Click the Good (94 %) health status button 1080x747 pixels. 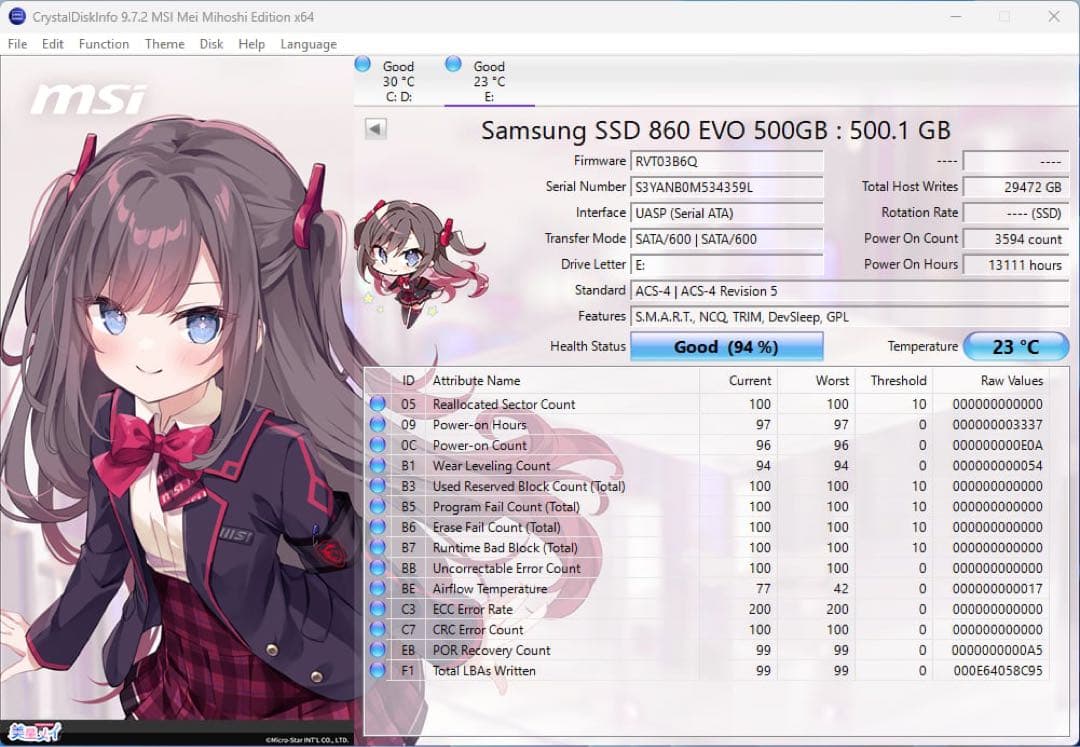727,346
